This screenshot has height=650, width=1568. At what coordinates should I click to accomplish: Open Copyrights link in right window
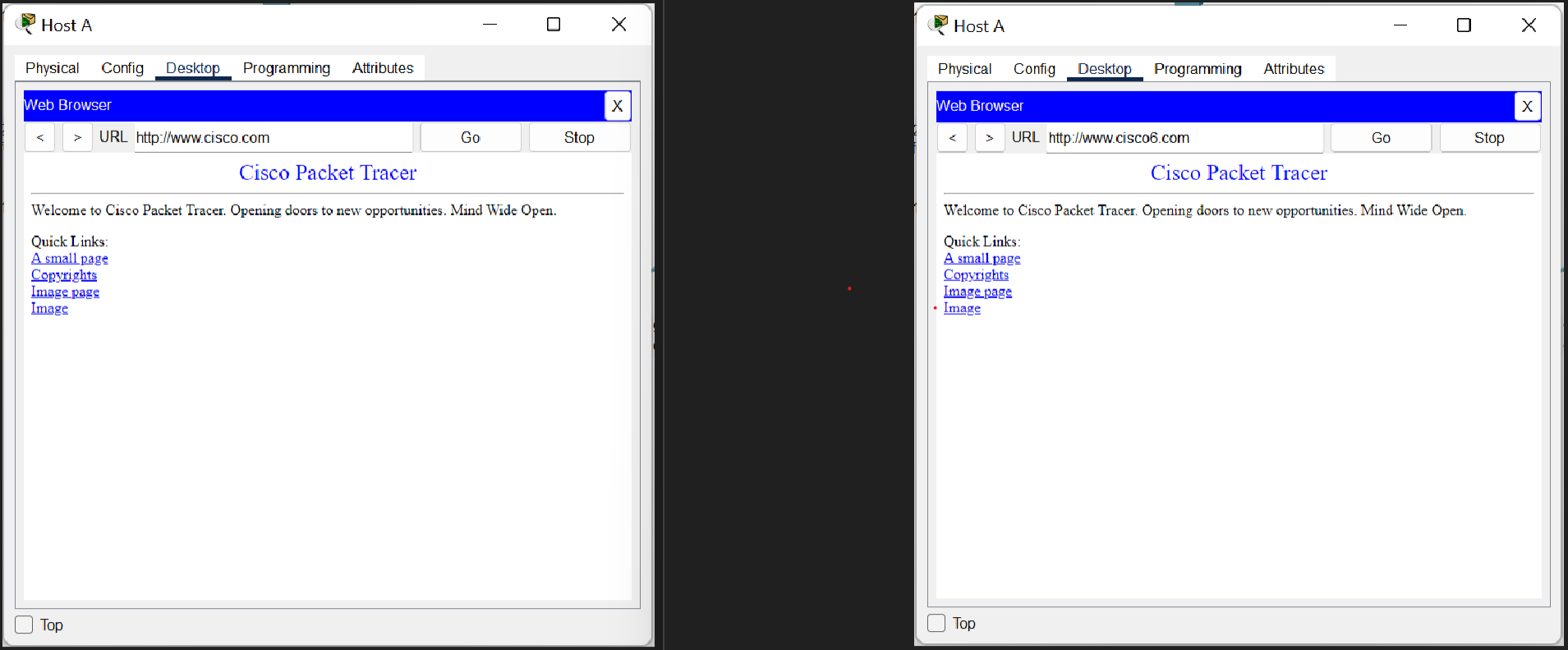pyautogui.click(x=976, y=274)
